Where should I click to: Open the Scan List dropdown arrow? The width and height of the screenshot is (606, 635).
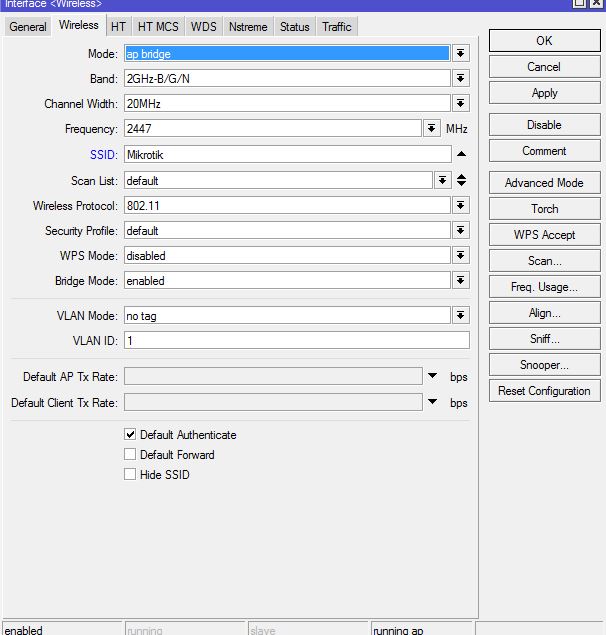point(442,180)
